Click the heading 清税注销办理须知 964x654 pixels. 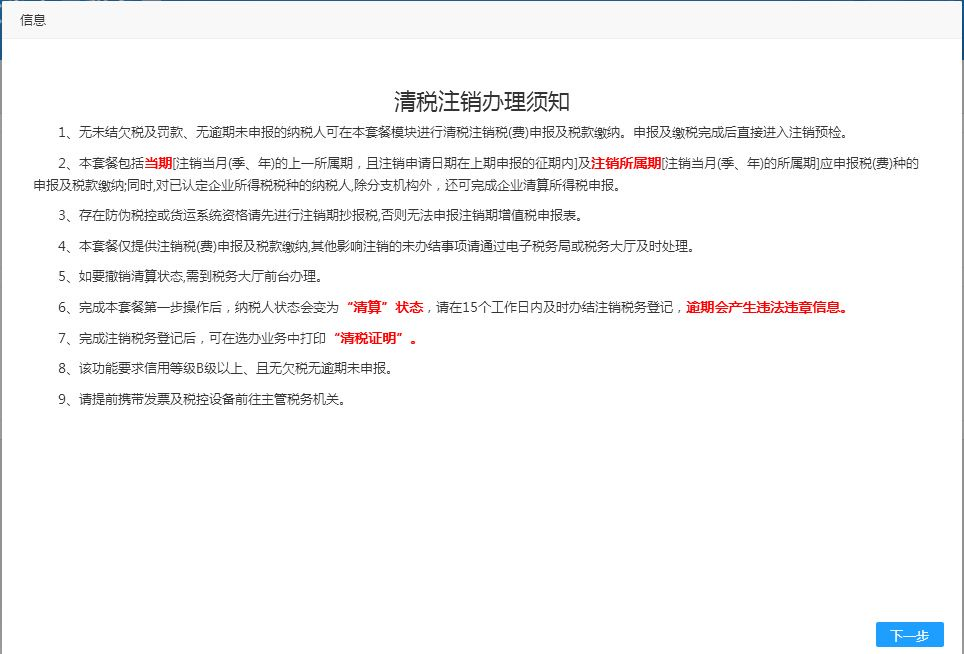481,101
